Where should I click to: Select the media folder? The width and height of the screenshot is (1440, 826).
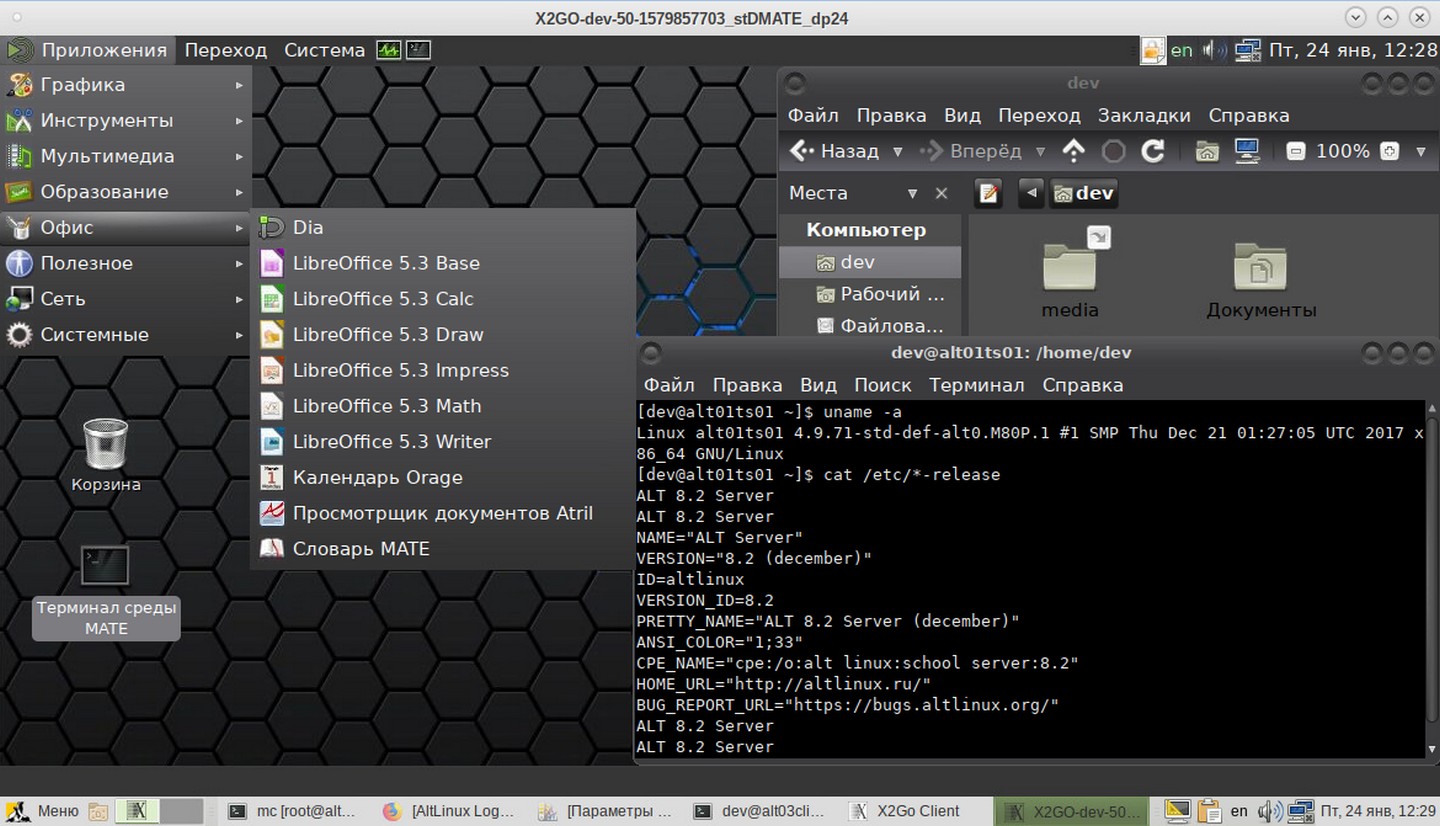(x=1070, y=275)
